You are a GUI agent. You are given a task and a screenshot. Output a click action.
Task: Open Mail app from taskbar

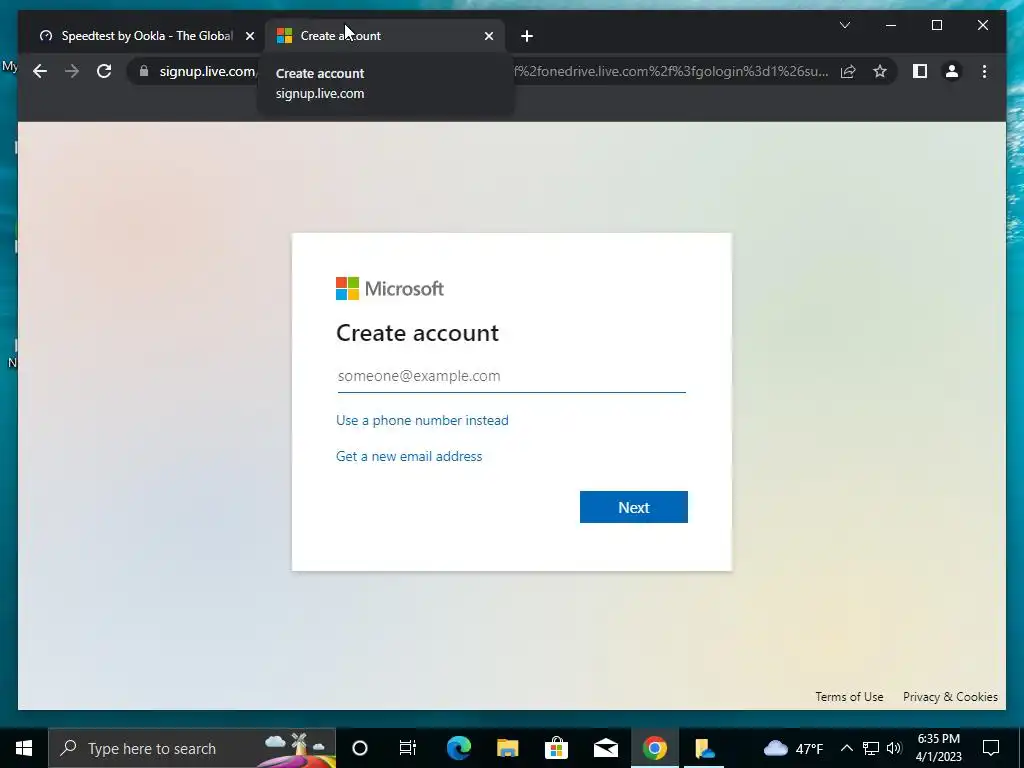click(605, 748)
